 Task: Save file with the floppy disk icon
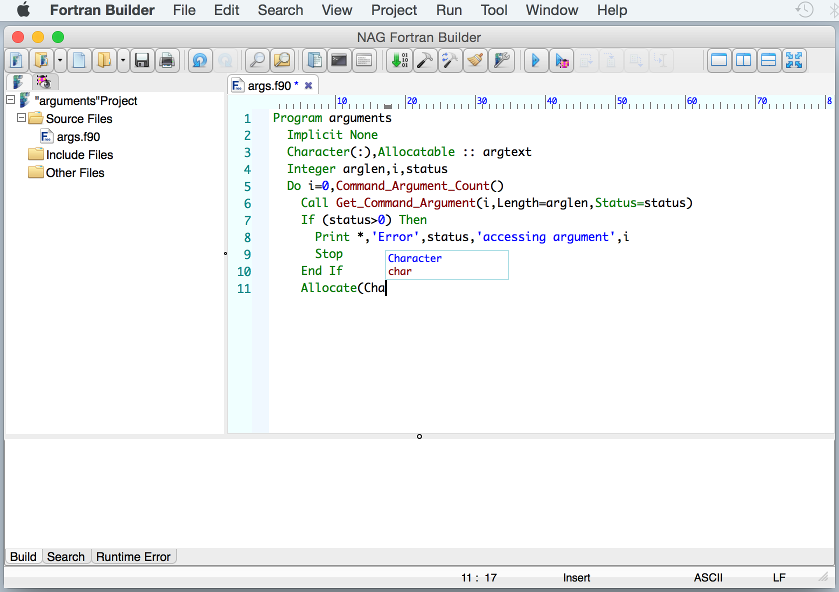point(142,60)
